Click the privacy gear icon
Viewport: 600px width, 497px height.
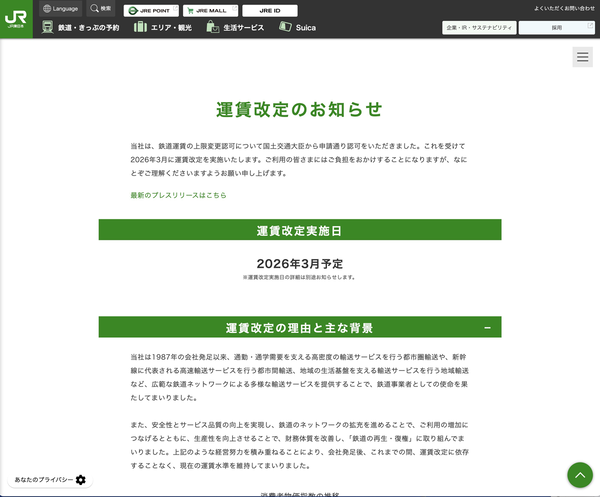pyautogui.click(x=81, y=480)
